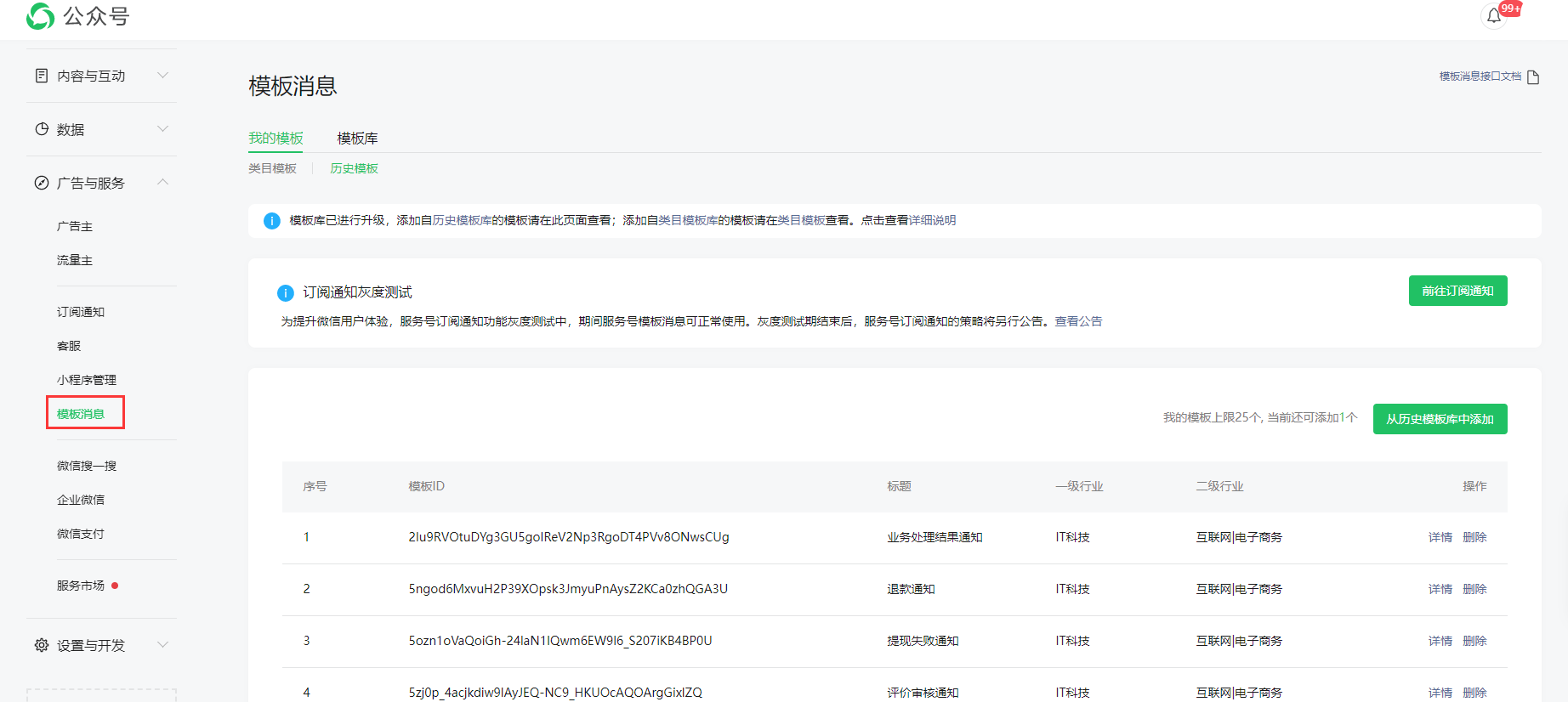Open the 查看公告 link
Image resolution: width=1568 pixels, height=702 pixels.
(1078, 321)
